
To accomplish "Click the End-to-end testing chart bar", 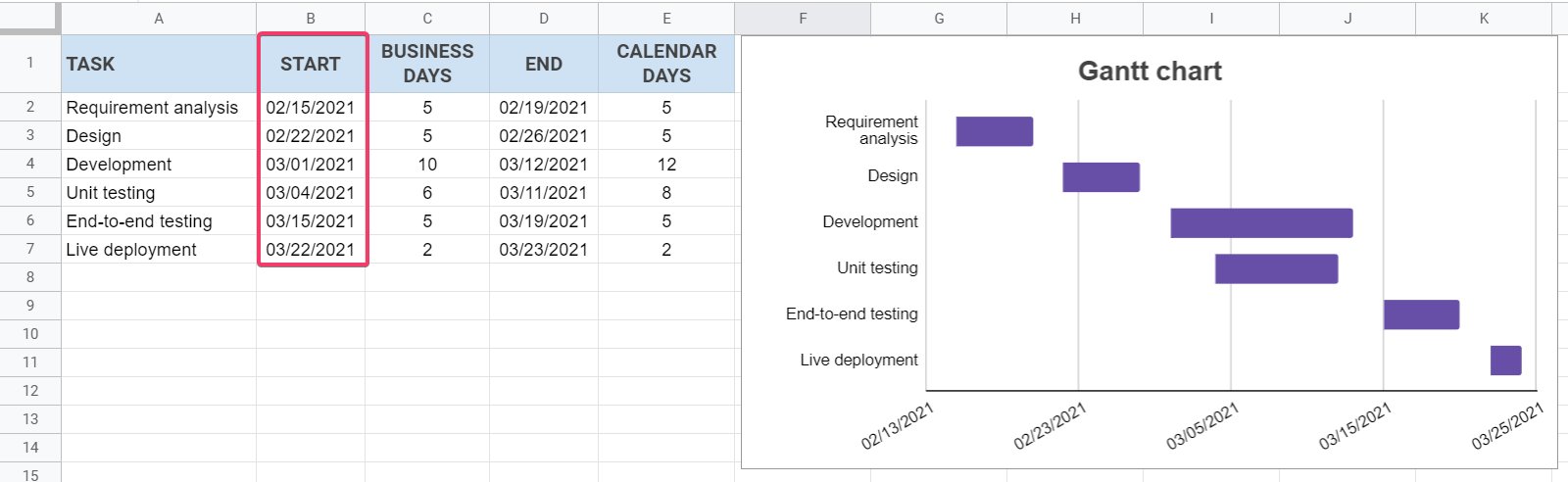I will 1421,314.
